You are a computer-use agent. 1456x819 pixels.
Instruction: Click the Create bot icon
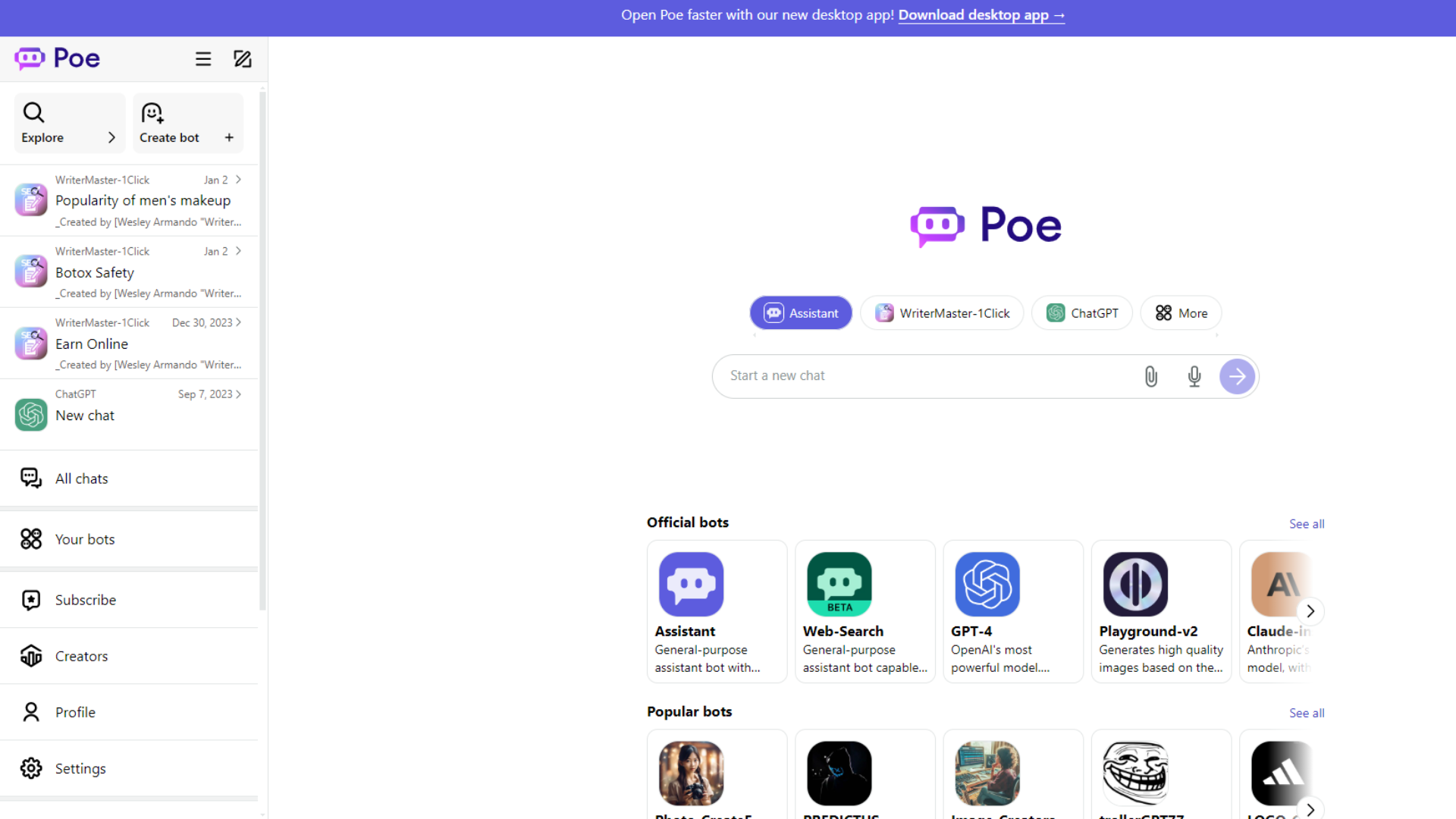click(152, 112)
